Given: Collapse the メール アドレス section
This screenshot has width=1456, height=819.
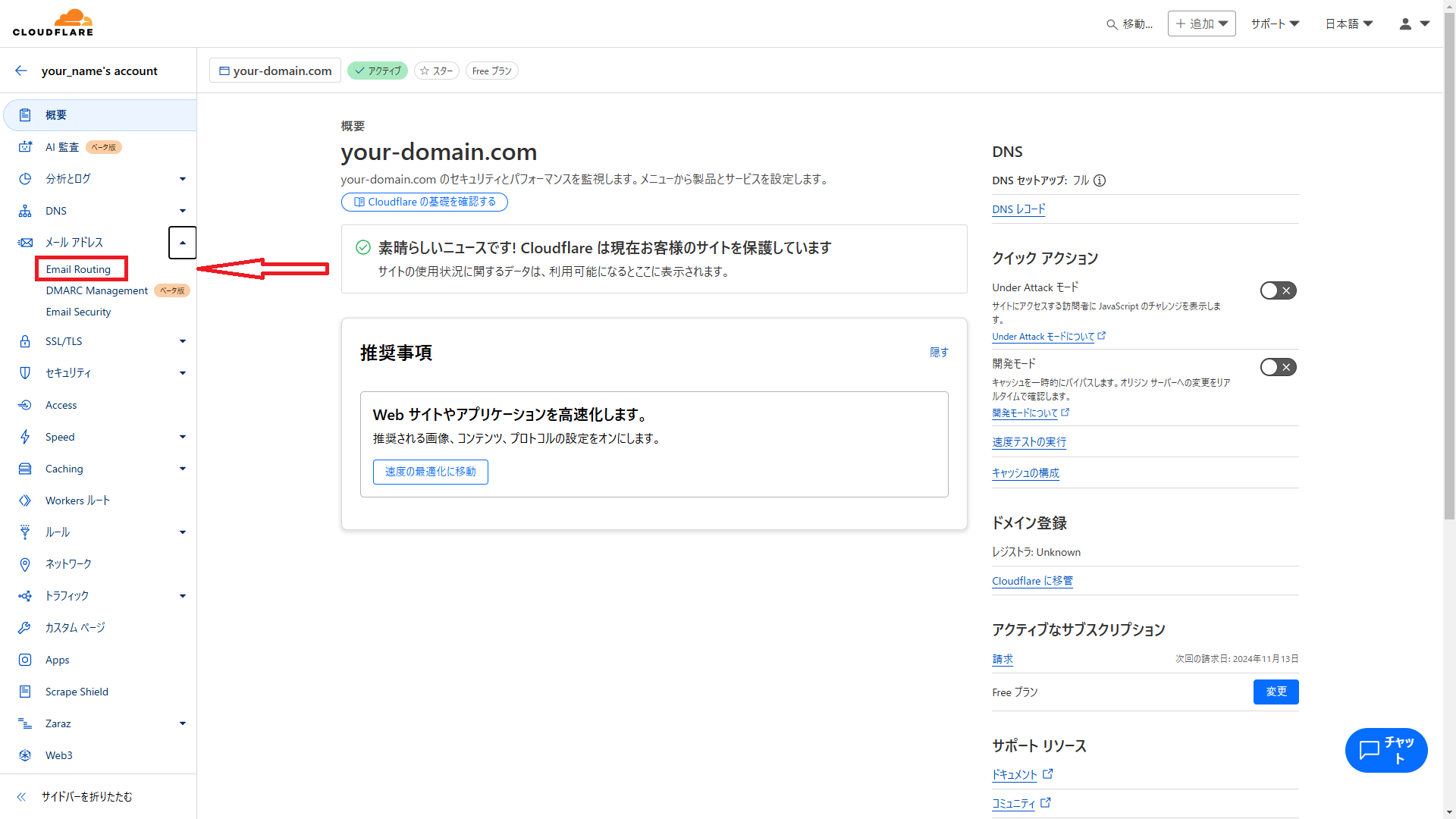Looking at the screenshot, I should point(182,243).
